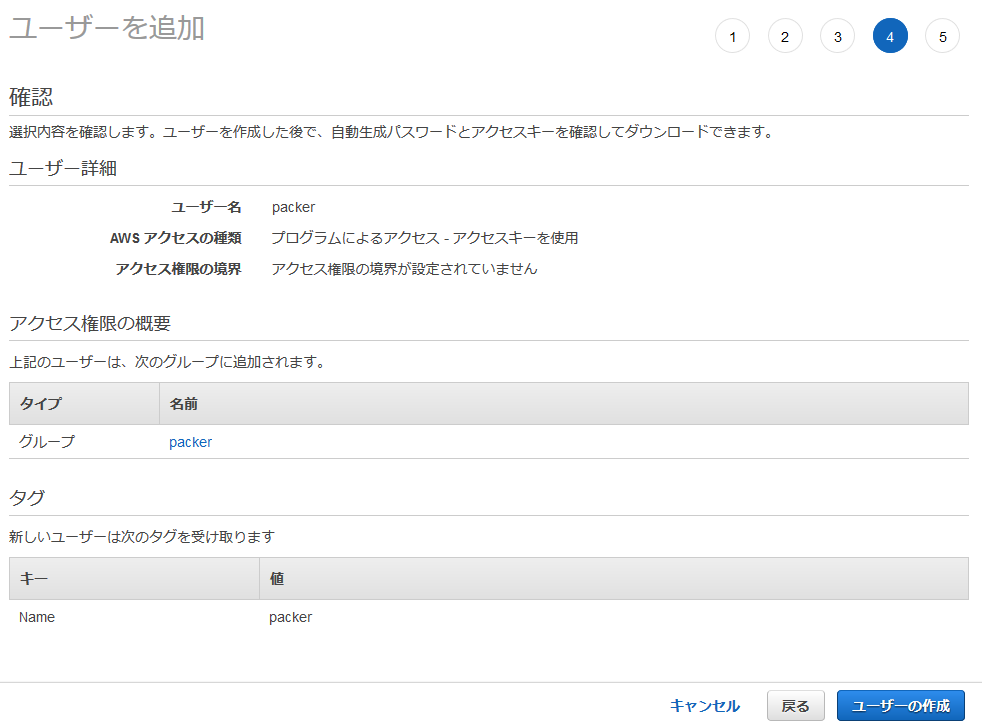Image resolution: width=982 pixels, height=725 pixels.
Task: Click the ユーザーを追加 page title
Action: (107, 28)
